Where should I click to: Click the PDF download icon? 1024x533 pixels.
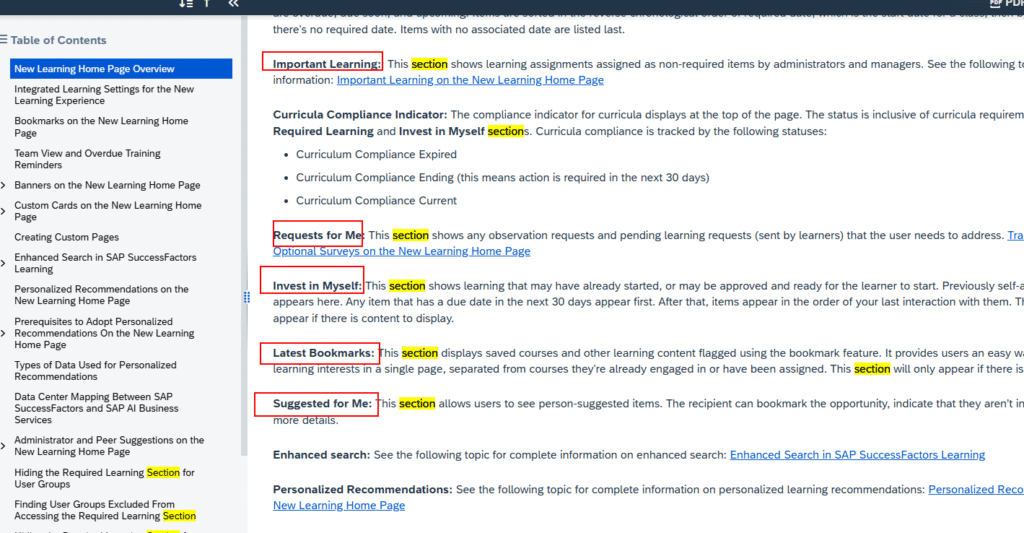point(1000,4)
